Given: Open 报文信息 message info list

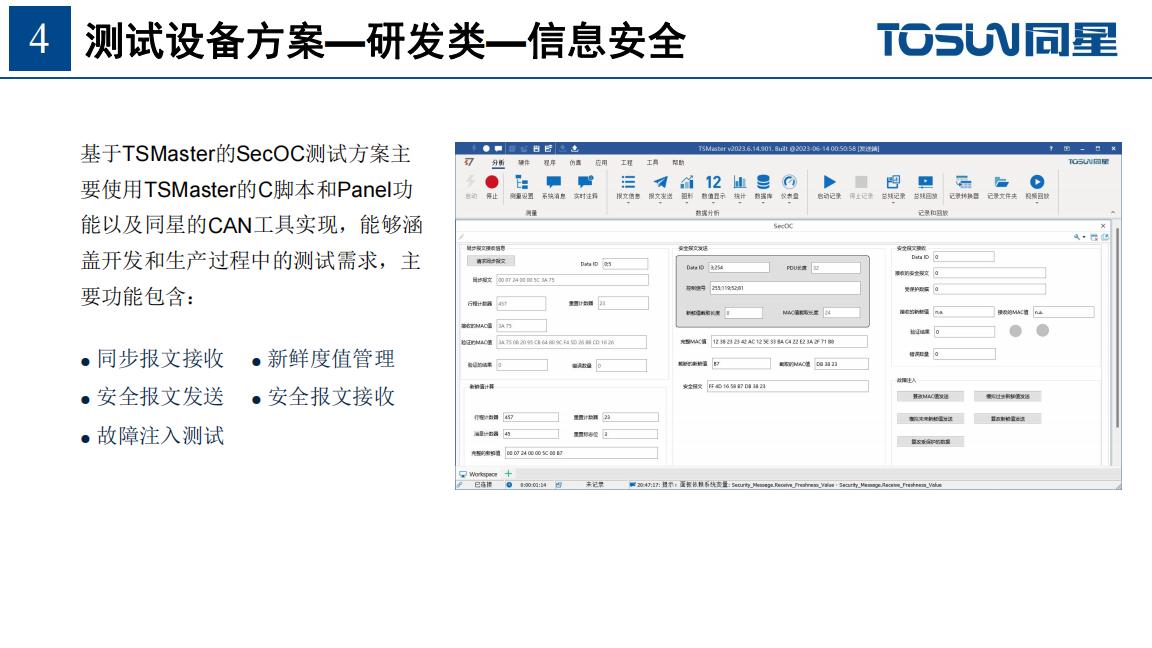Looking at the screenshot, I should (x=628, y=186).
